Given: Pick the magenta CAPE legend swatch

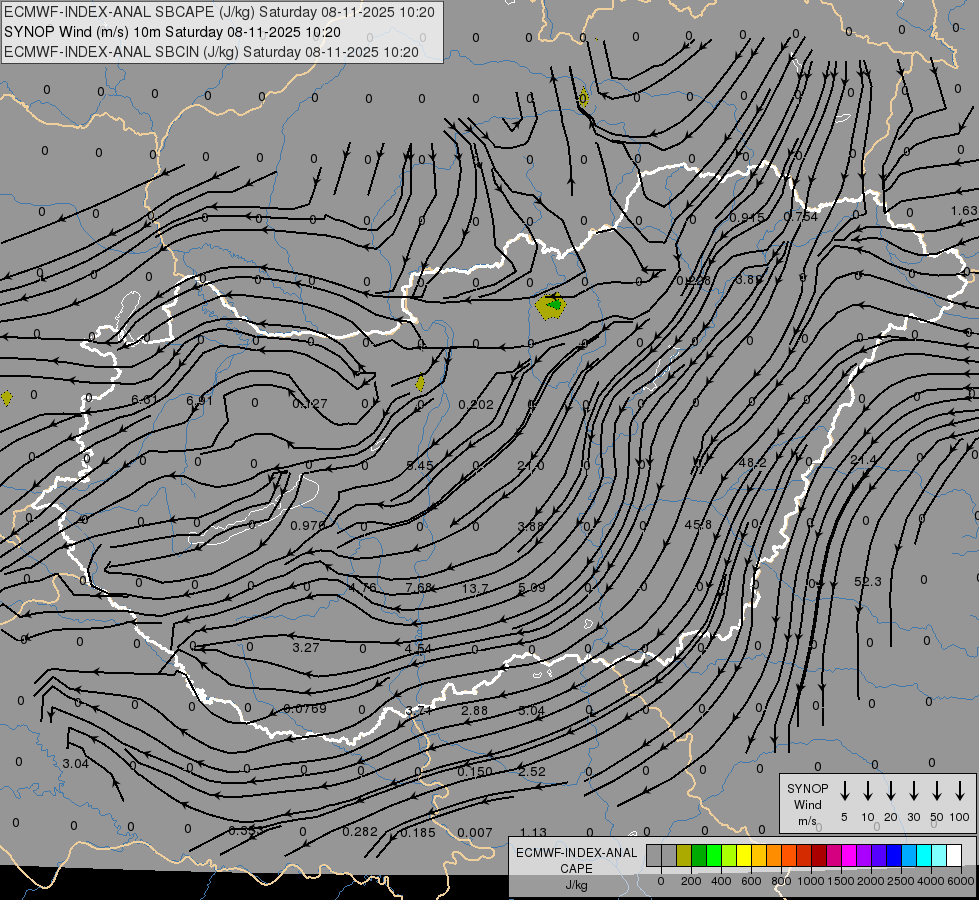Looking at the screenshot, I should pyautogui.click(x=849, y=856).
